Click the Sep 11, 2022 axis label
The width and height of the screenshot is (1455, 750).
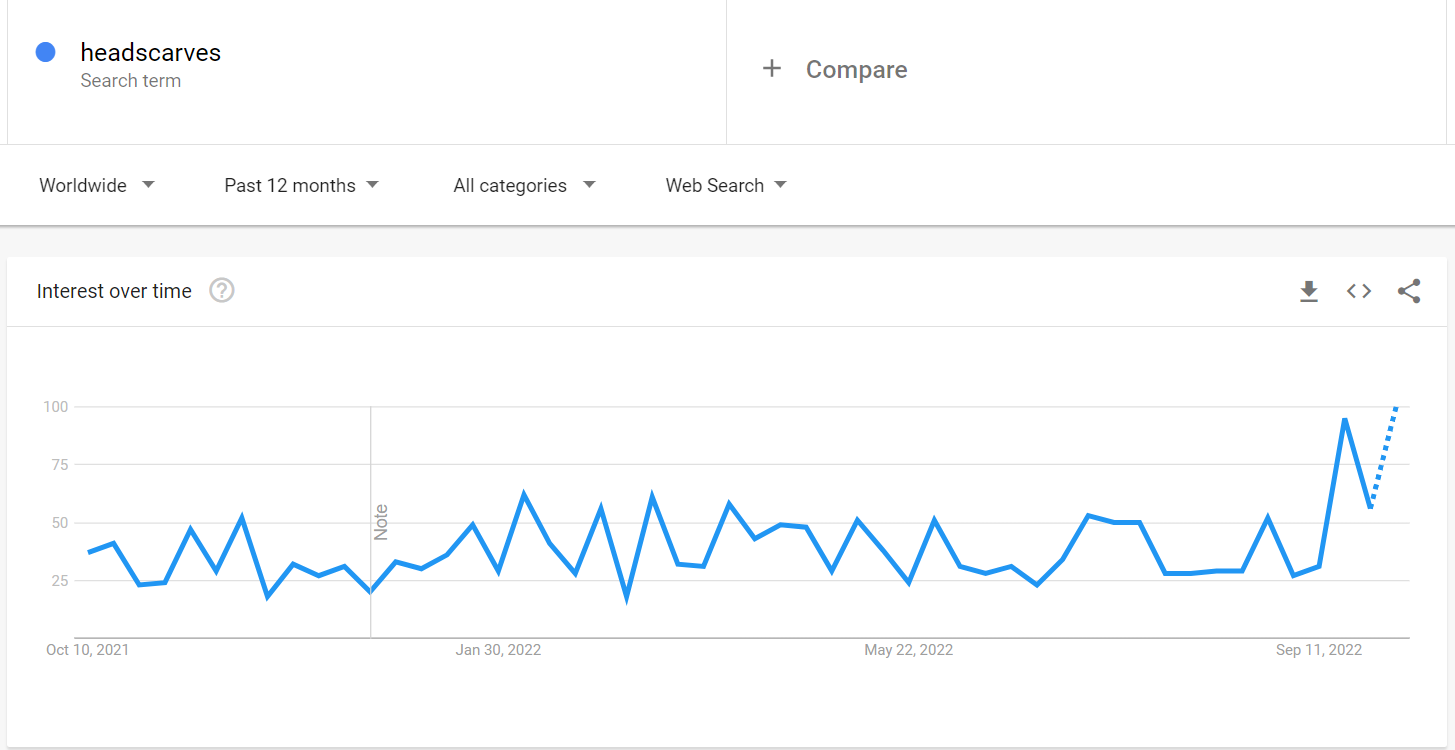[x=1319, y=650]
